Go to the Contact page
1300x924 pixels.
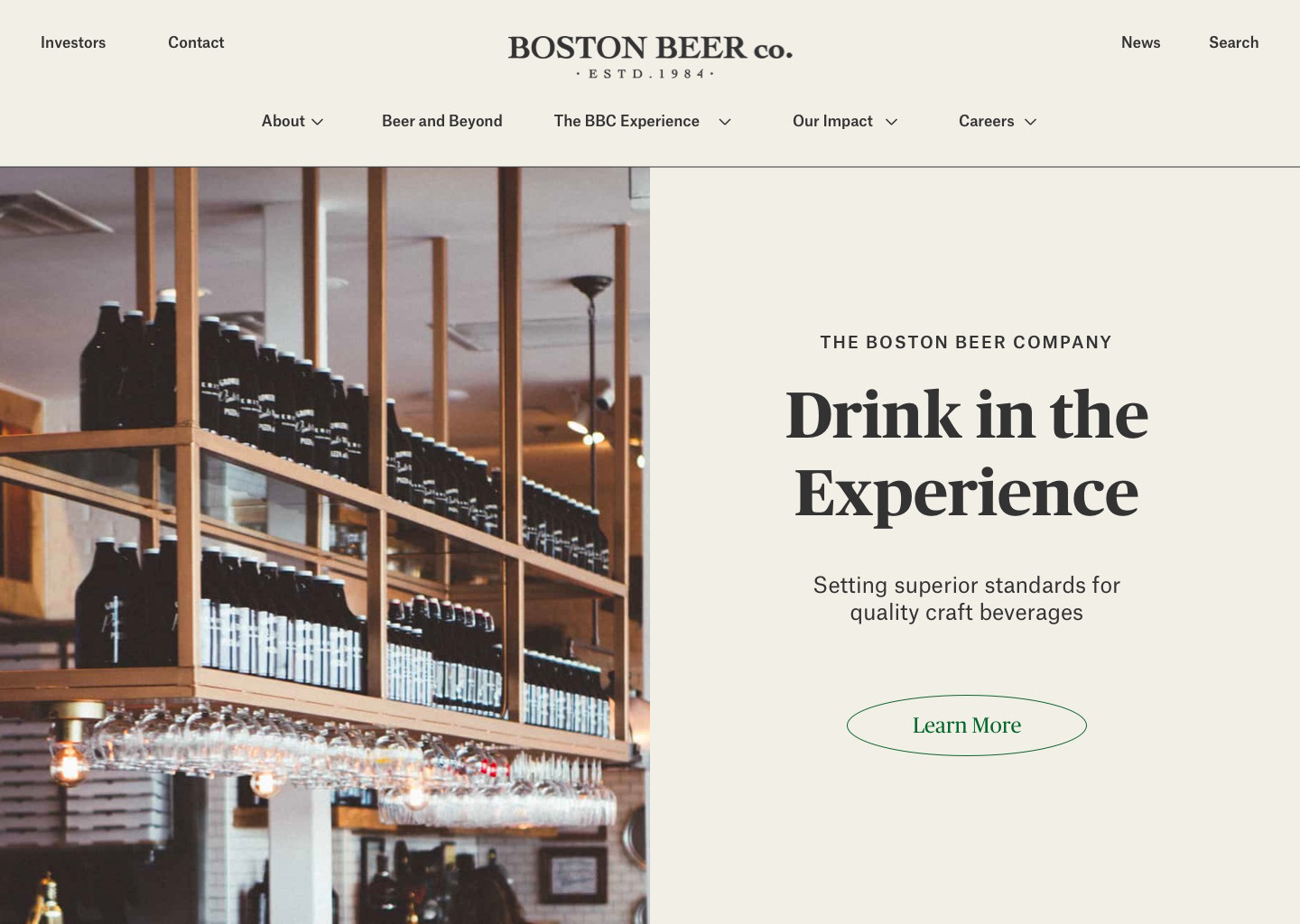(x=196, y=42)
